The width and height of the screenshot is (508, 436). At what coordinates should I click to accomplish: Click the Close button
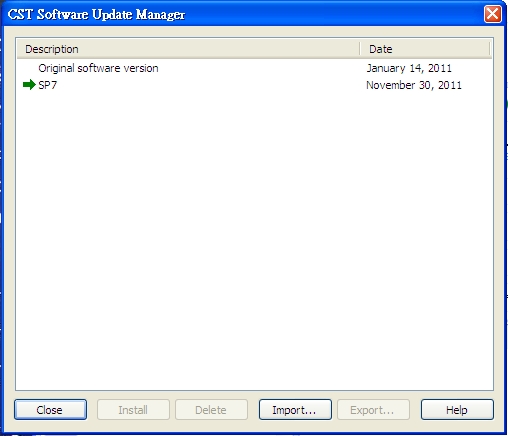(x=50, y=409)
